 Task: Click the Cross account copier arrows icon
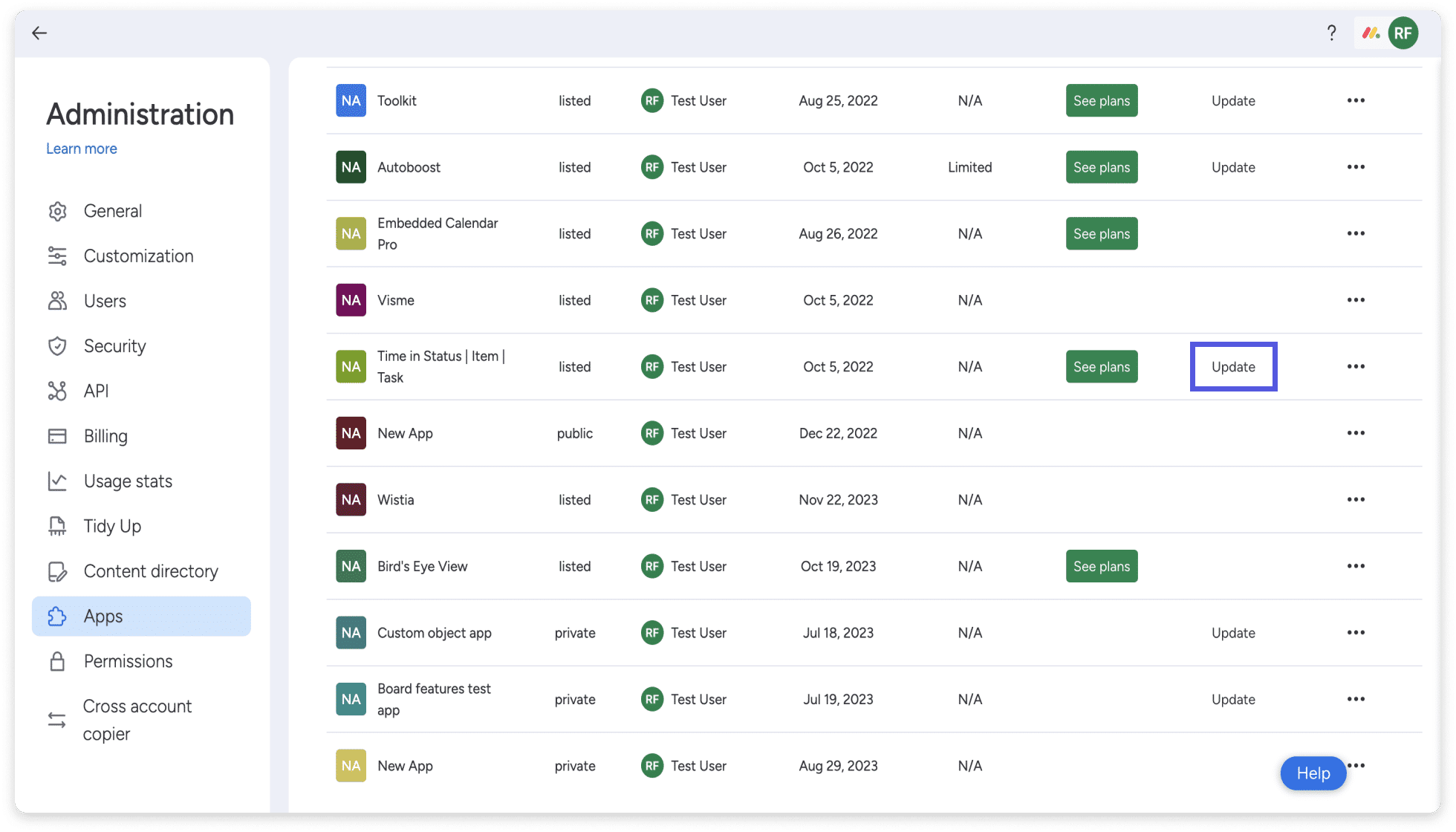click(x=58, y=720)
